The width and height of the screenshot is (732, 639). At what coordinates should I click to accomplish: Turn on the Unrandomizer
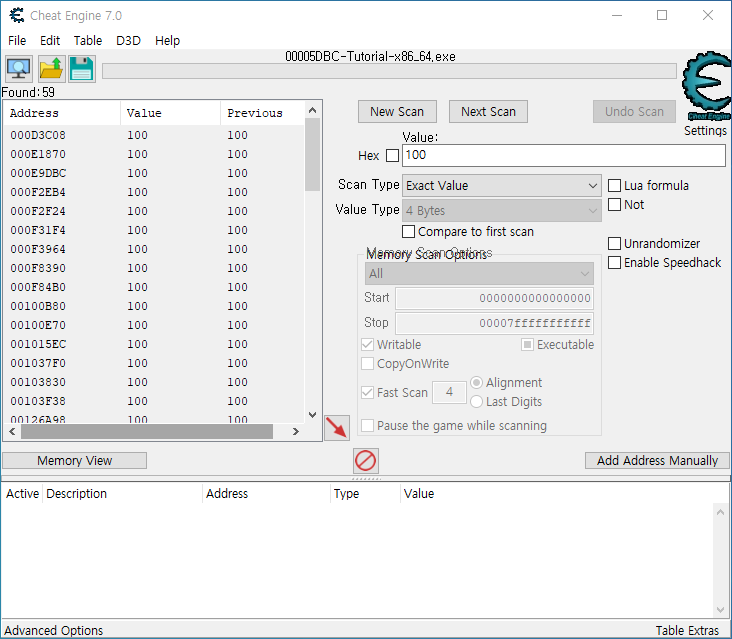coord(614,244)
